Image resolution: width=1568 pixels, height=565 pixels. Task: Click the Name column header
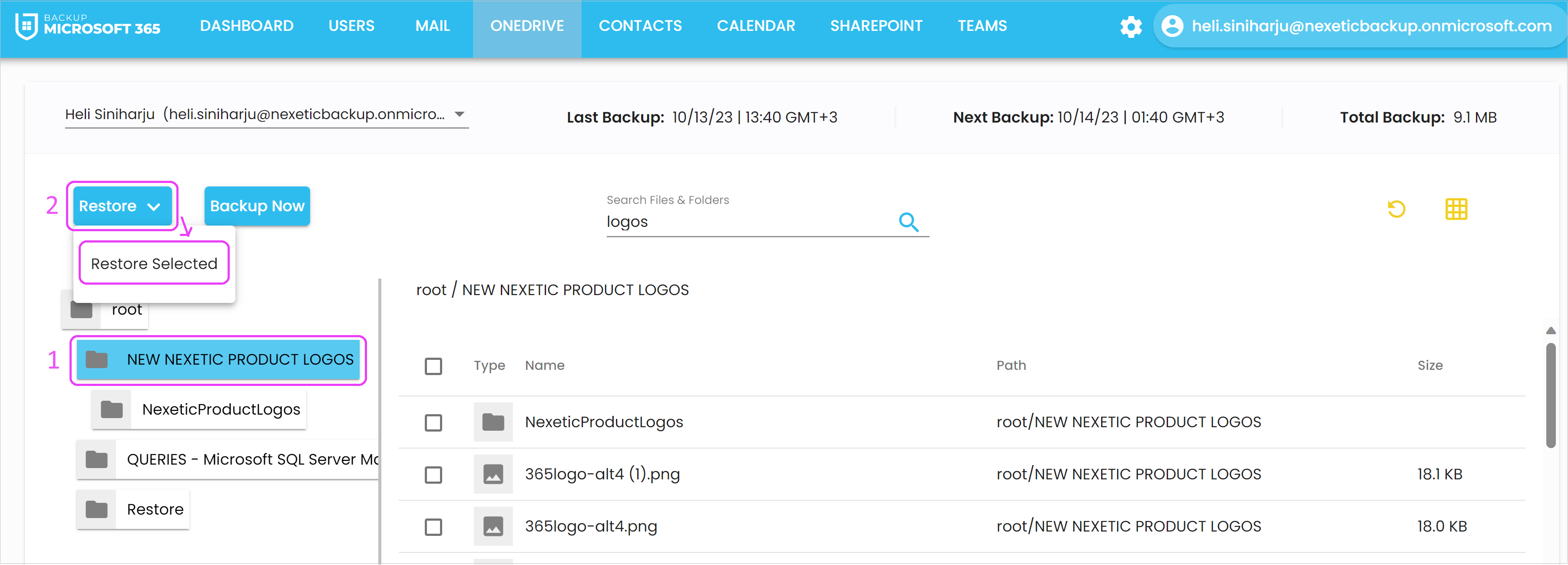(x=545, y=366)
